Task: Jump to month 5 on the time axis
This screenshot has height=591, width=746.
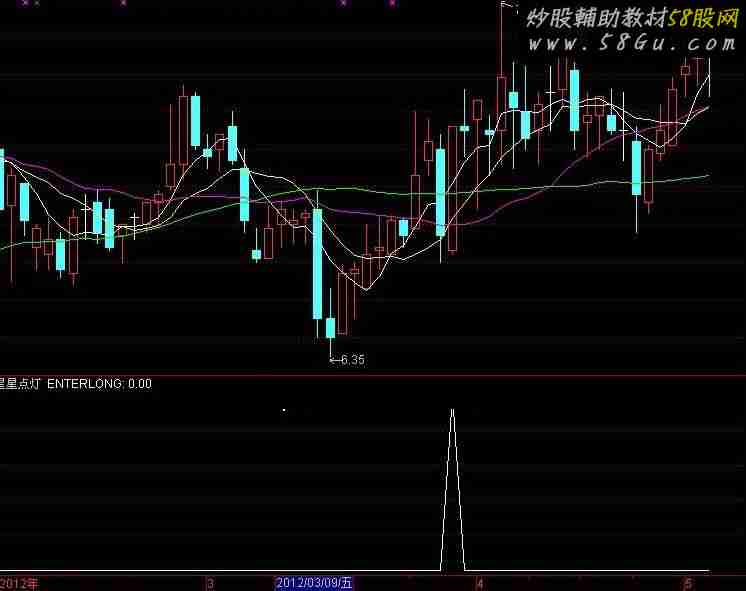Action: (687, 582)
